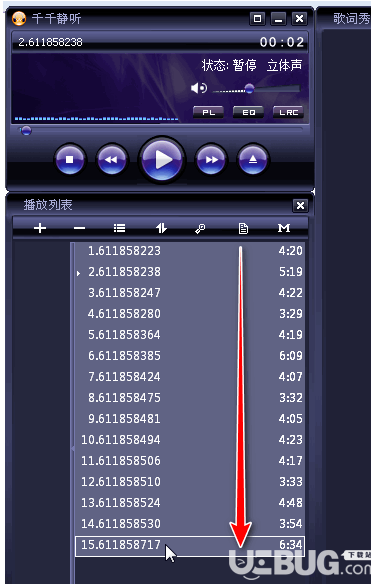Mute sound via the speaker icon

[x=199, y=88]
